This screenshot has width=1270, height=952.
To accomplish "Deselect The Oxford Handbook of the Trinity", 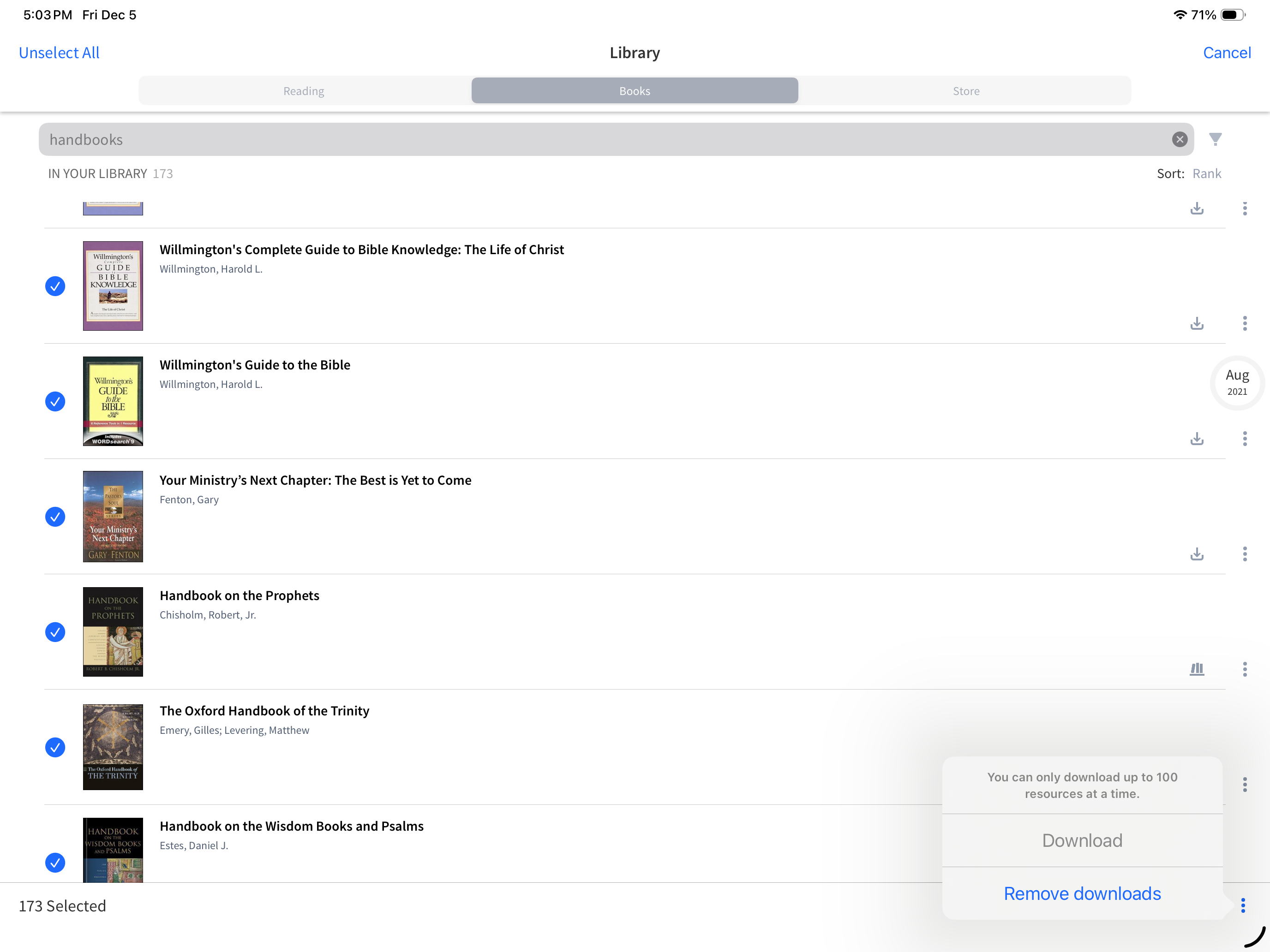I will (55, 747).
